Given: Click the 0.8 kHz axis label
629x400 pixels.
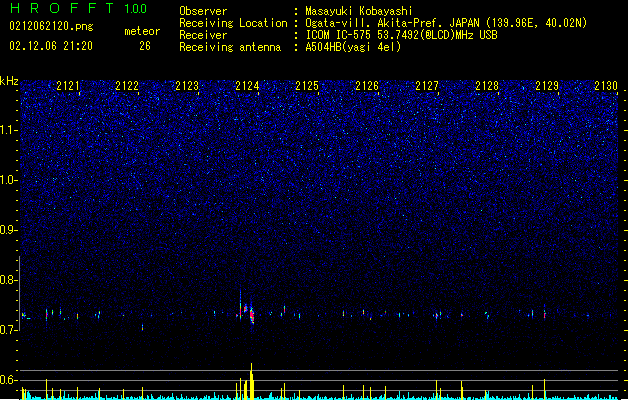Looking at the screenshot, I should [9, 280].
